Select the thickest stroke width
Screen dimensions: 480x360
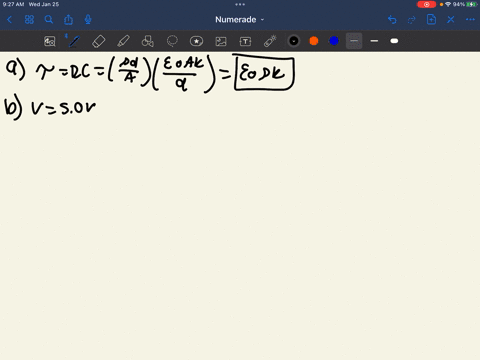pos(394,41)
